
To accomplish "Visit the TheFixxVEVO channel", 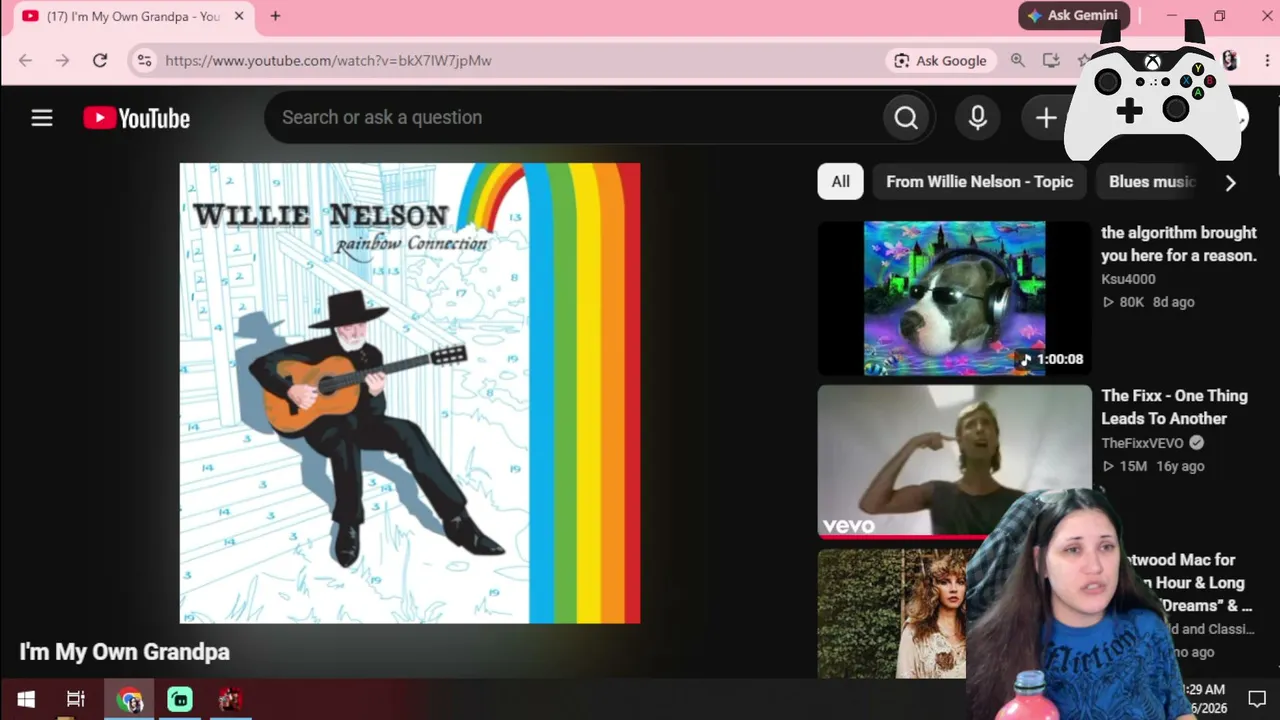I will tap(1142, 443).
